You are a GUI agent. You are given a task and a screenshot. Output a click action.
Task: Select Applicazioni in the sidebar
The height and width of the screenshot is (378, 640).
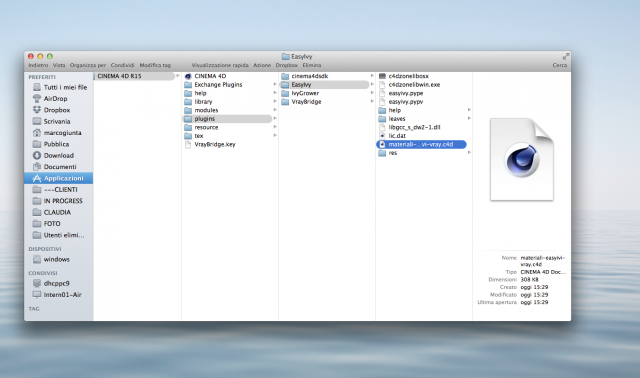[x=58, y=178]
